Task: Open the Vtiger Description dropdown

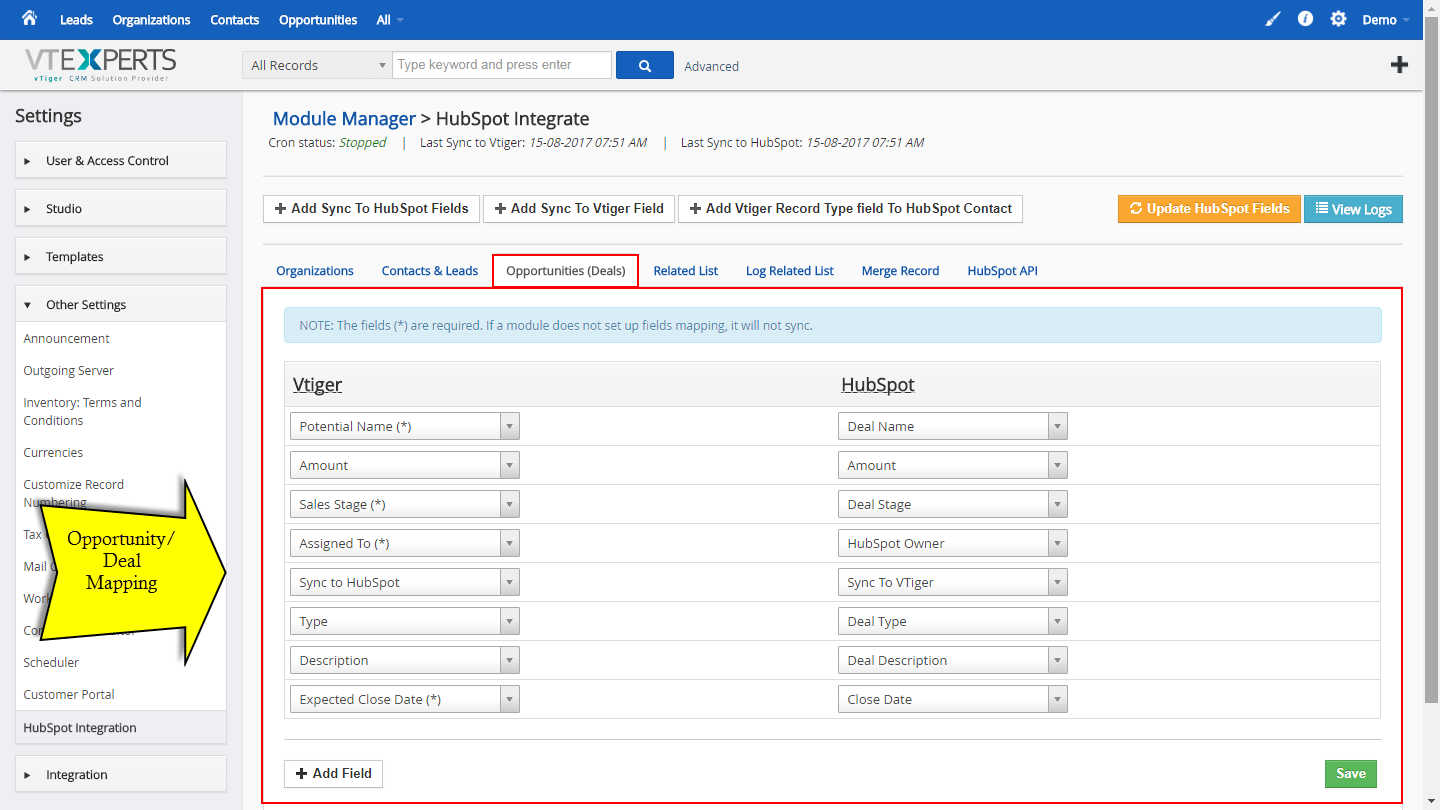Action: click(x=405, y=660)
